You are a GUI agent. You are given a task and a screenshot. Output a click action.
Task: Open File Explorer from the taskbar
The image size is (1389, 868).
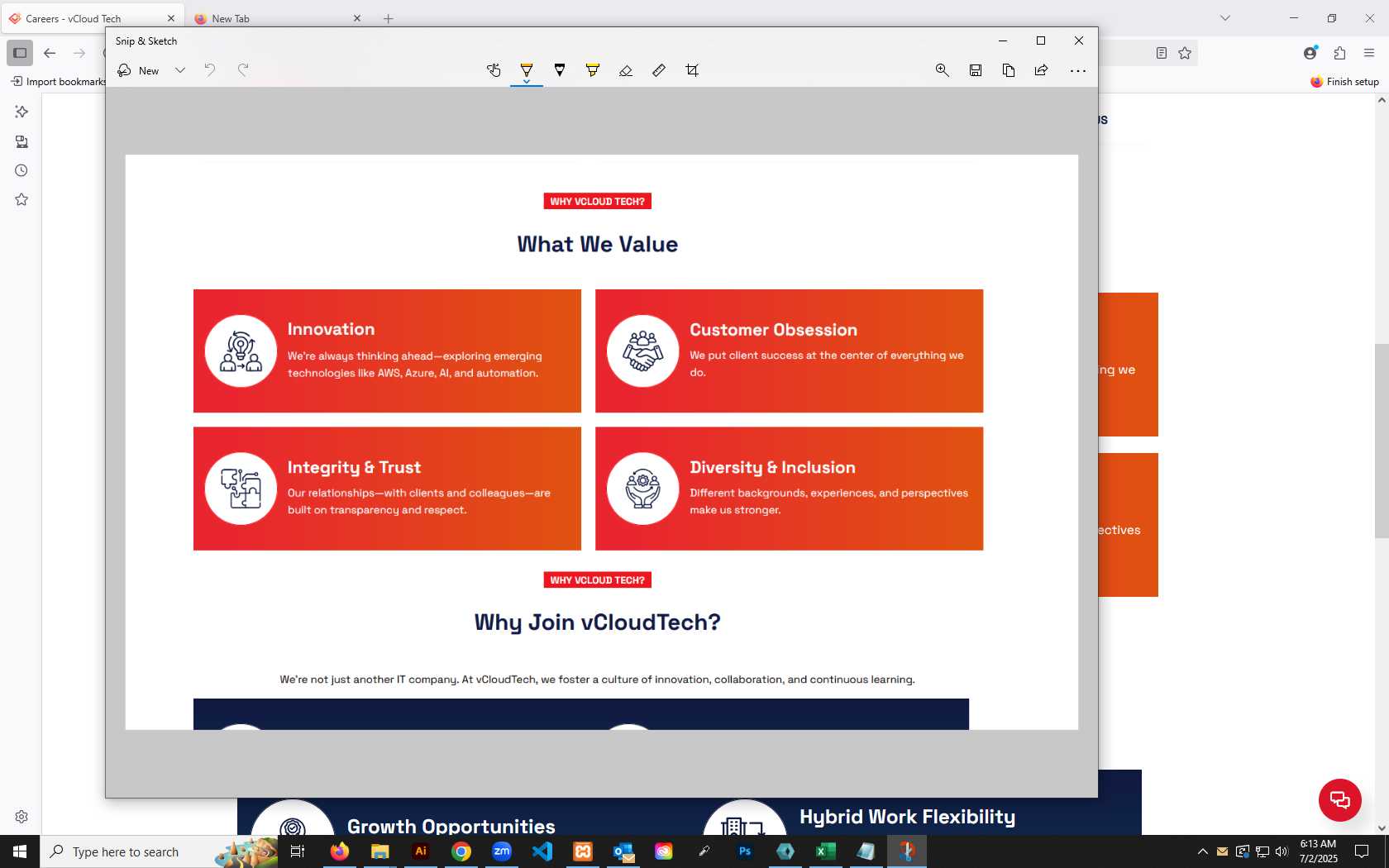pos(379,851)
